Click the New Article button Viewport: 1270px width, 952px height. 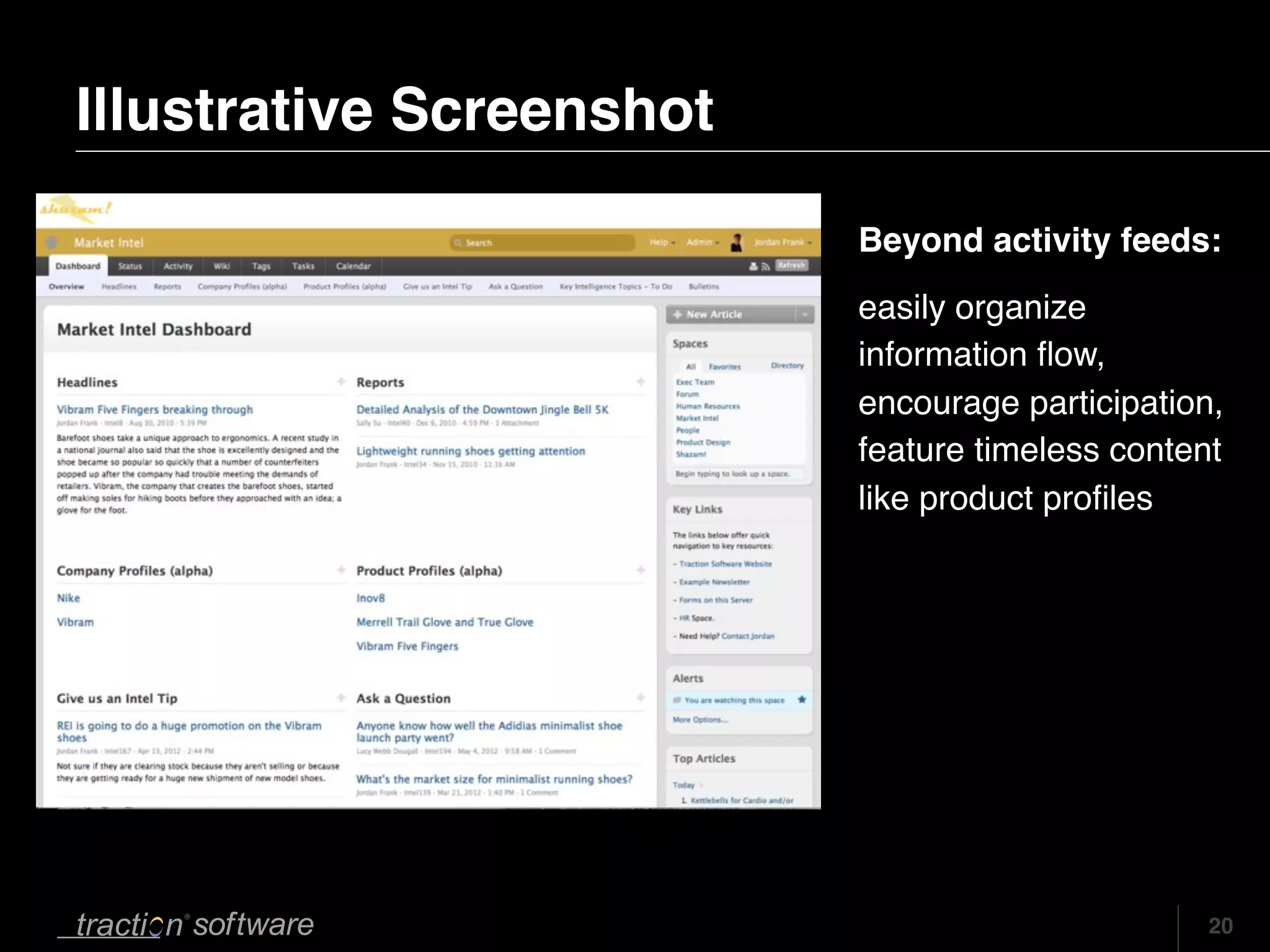click(731, 315)
